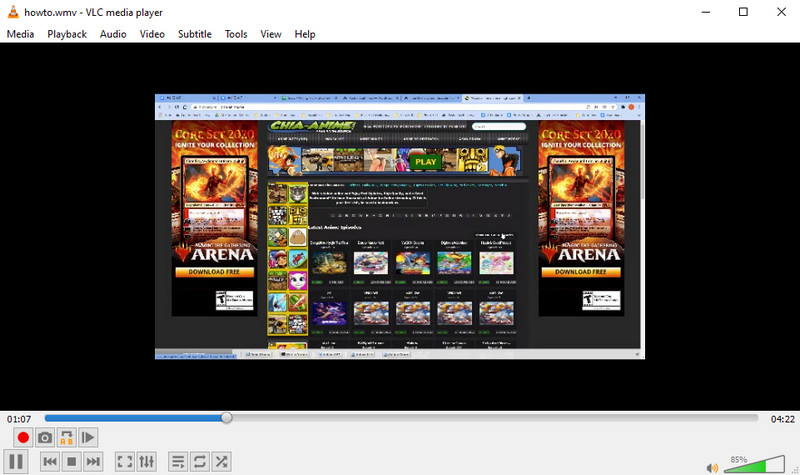Skip to the previous media track

(x=49, y=461)
